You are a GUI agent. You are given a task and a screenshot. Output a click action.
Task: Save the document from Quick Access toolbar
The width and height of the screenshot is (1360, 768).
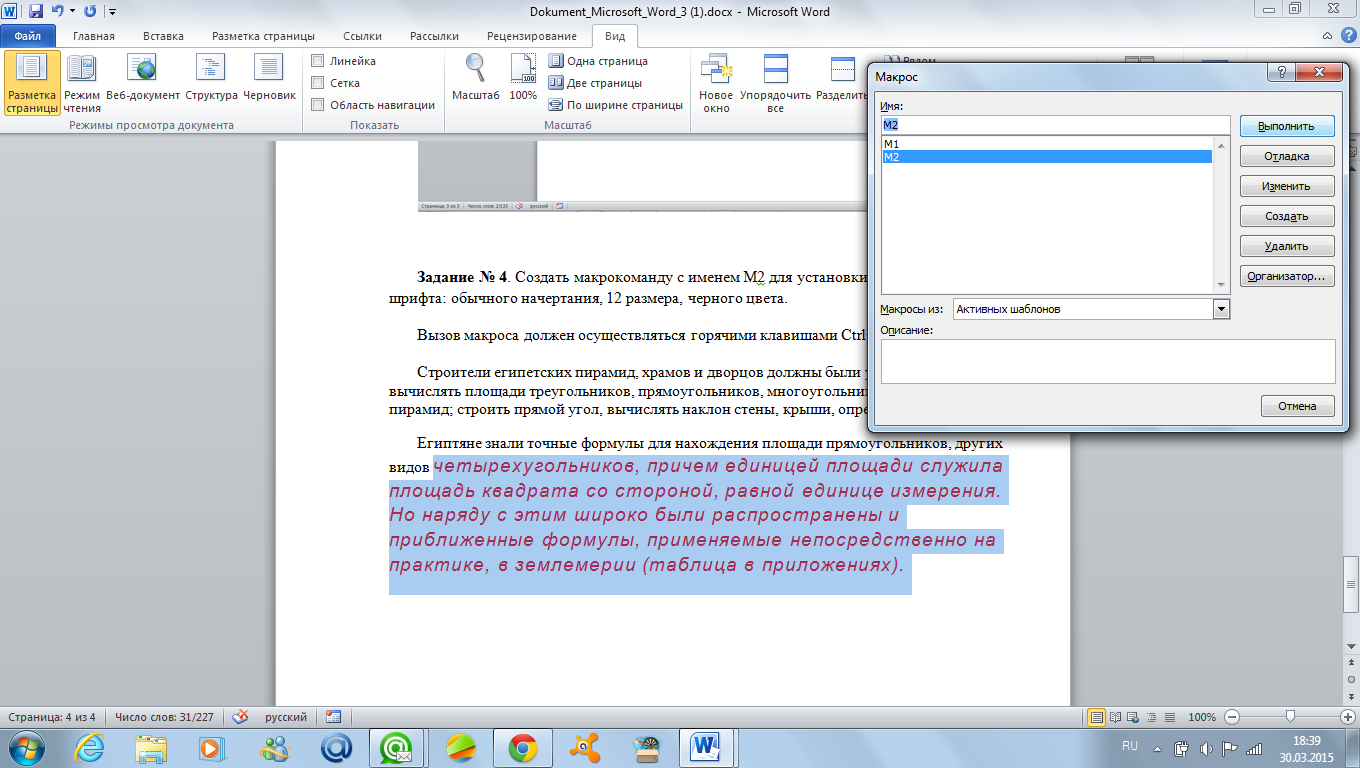click(36, 12)
